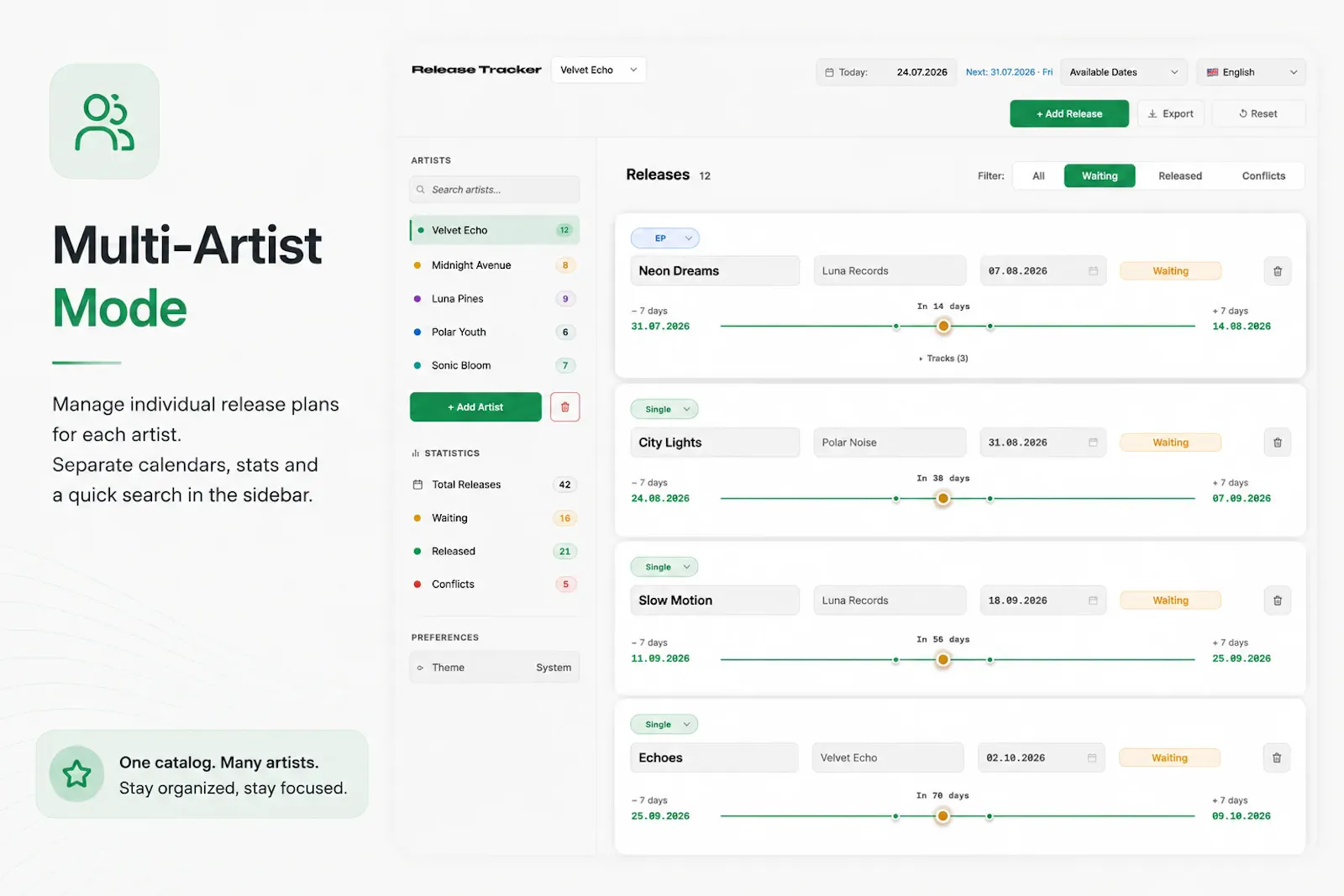Image resolution: width=1344 pixels, height=896 pixels.
Task: Click the Total Releases calendar icon
Action: (x=417, y=485)
